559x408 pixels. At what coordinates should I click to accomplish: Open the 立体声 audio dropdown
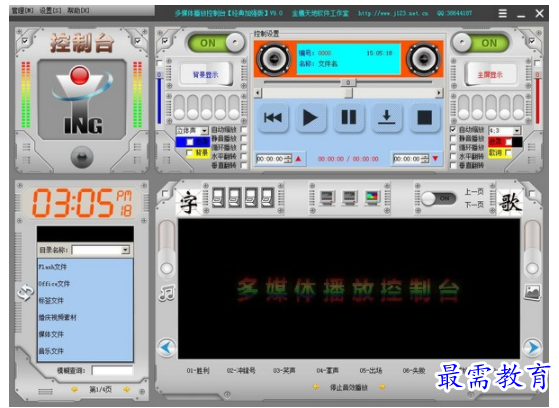(204, 131)
